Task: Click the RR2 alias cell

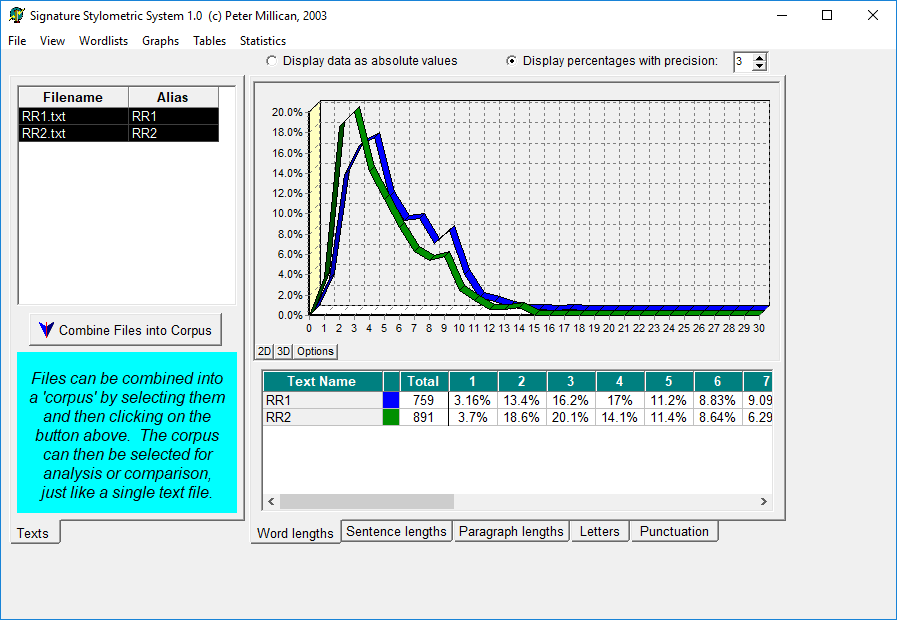Action: 174,133
